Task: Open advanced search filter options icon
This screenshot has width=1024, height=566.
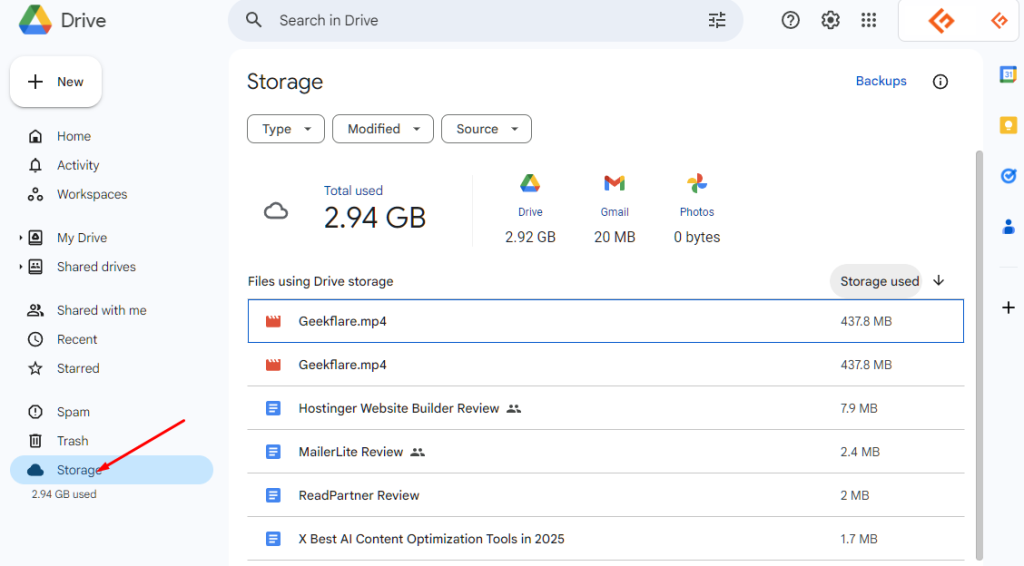Action: [716, 20]
